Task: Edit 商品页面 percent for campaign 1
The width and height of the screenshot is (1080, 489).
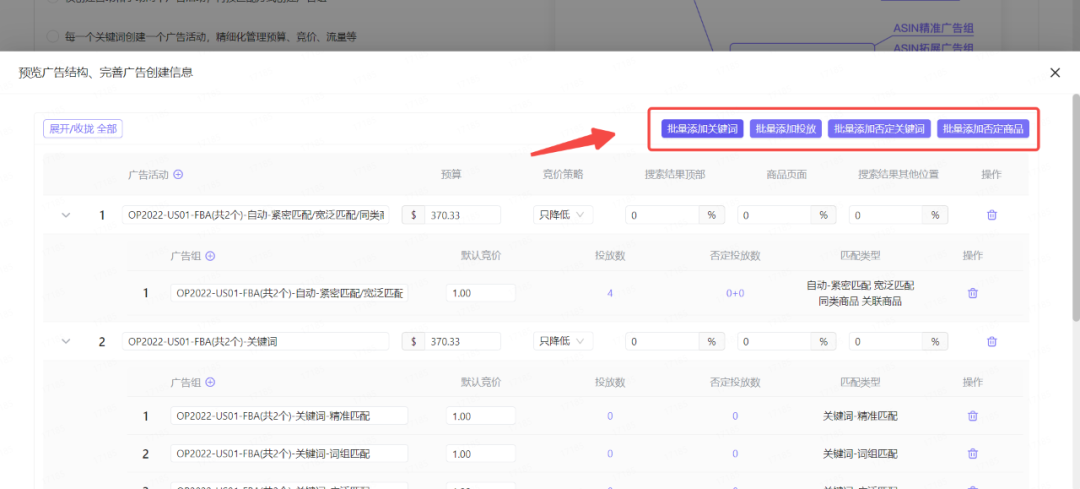Action: coord(774,215)
